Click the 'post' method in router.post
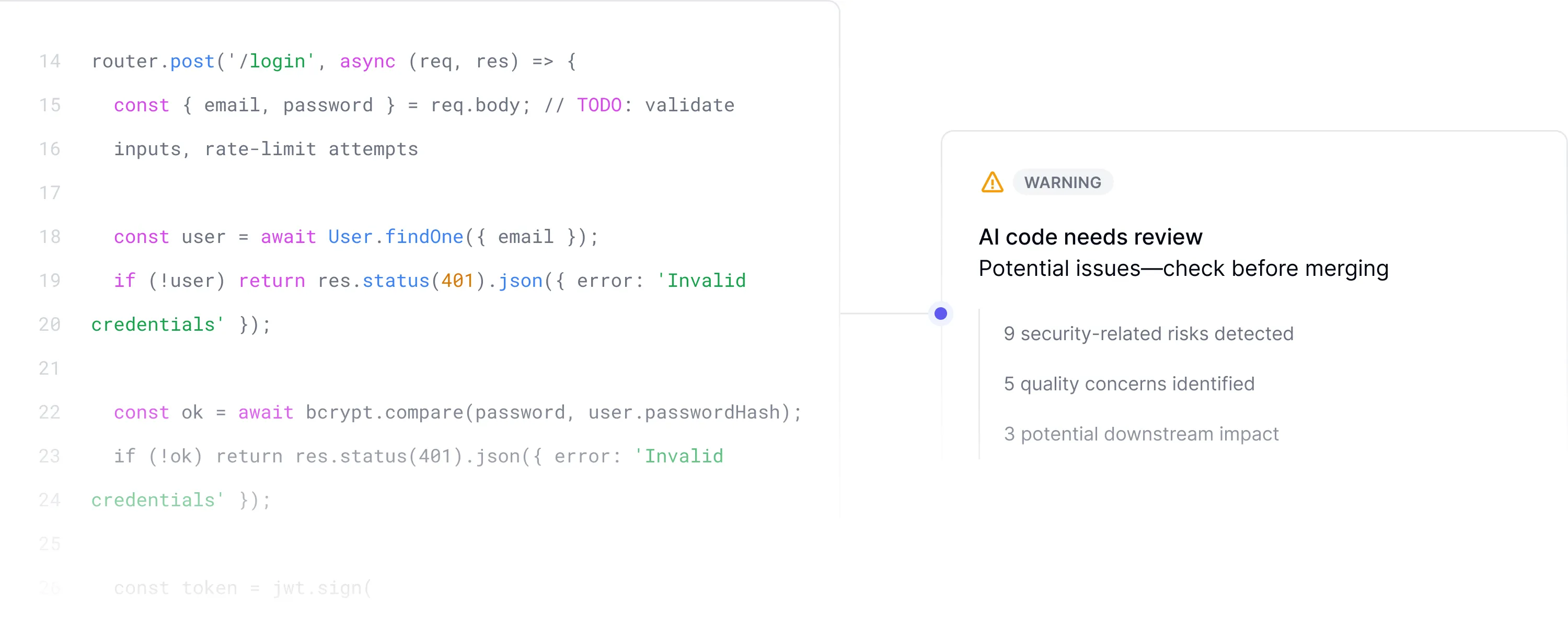The height and width of the screenshot is (627, 1568). [192, 62]
